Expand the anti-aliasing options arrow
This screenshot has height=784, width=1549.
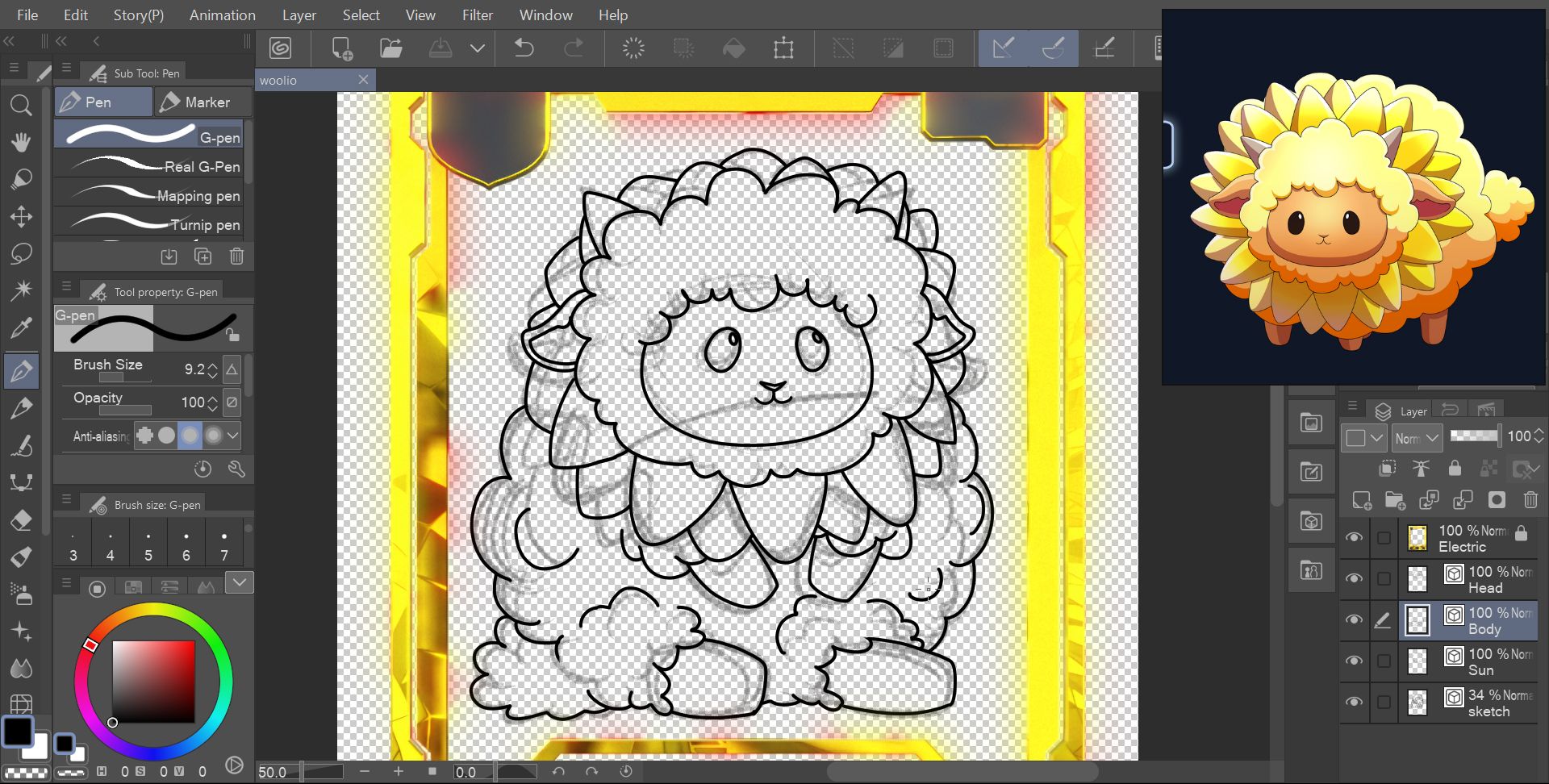pyautogui.click(x=233, y=436)
